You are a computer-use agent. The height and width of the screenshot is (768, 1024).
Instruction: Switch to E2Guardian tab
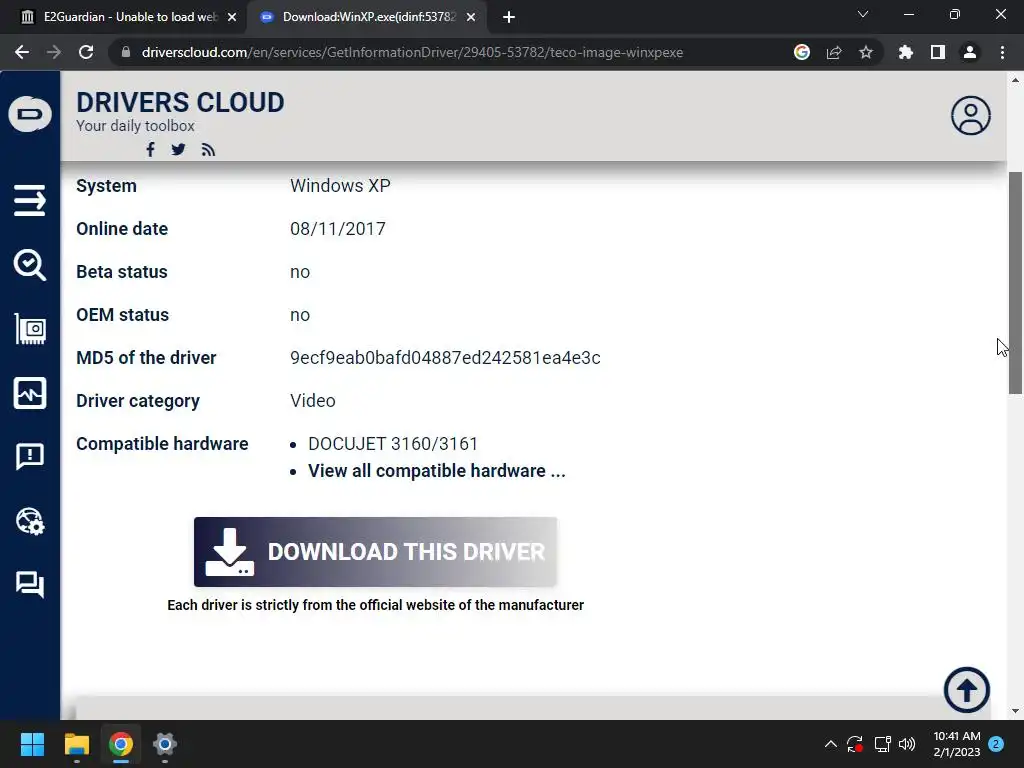pyautogui.click(x=129, y=17)
